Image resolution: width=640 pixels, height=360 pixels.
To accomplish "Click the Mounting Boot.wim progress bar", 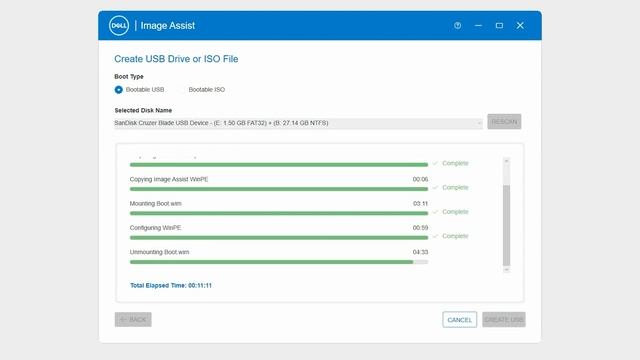I will coord(279,213).
